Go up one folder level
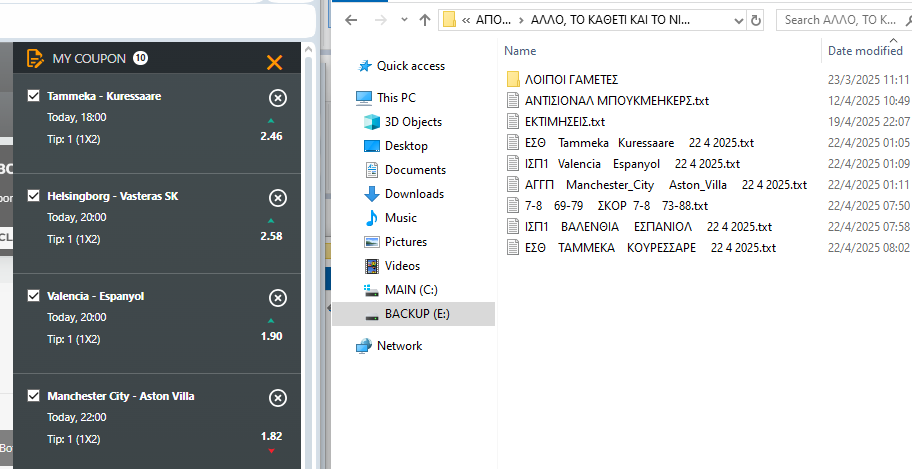This screenshot has height=469, width=912. (x=425, y=20)
